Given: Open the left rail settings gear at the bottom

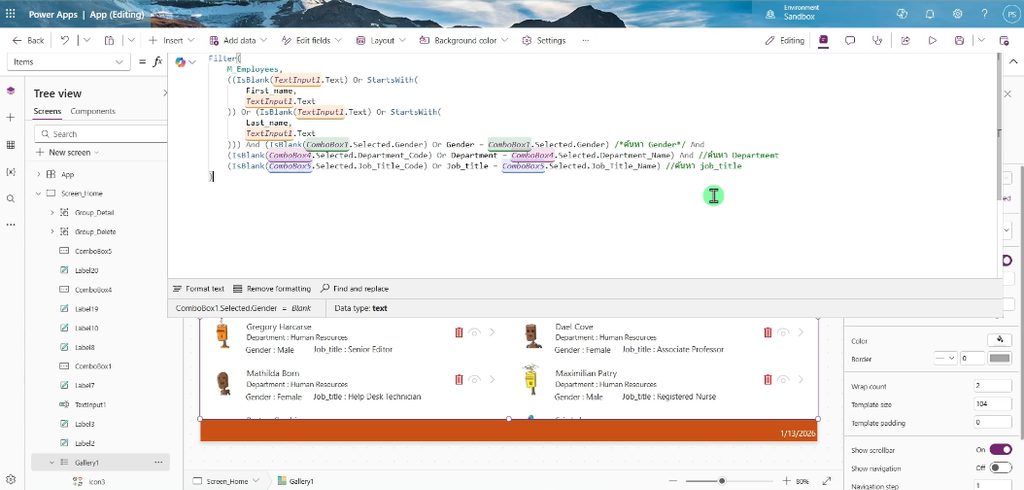Looking at the screenshot, I should pyautogui.click(x=10, y=480).
